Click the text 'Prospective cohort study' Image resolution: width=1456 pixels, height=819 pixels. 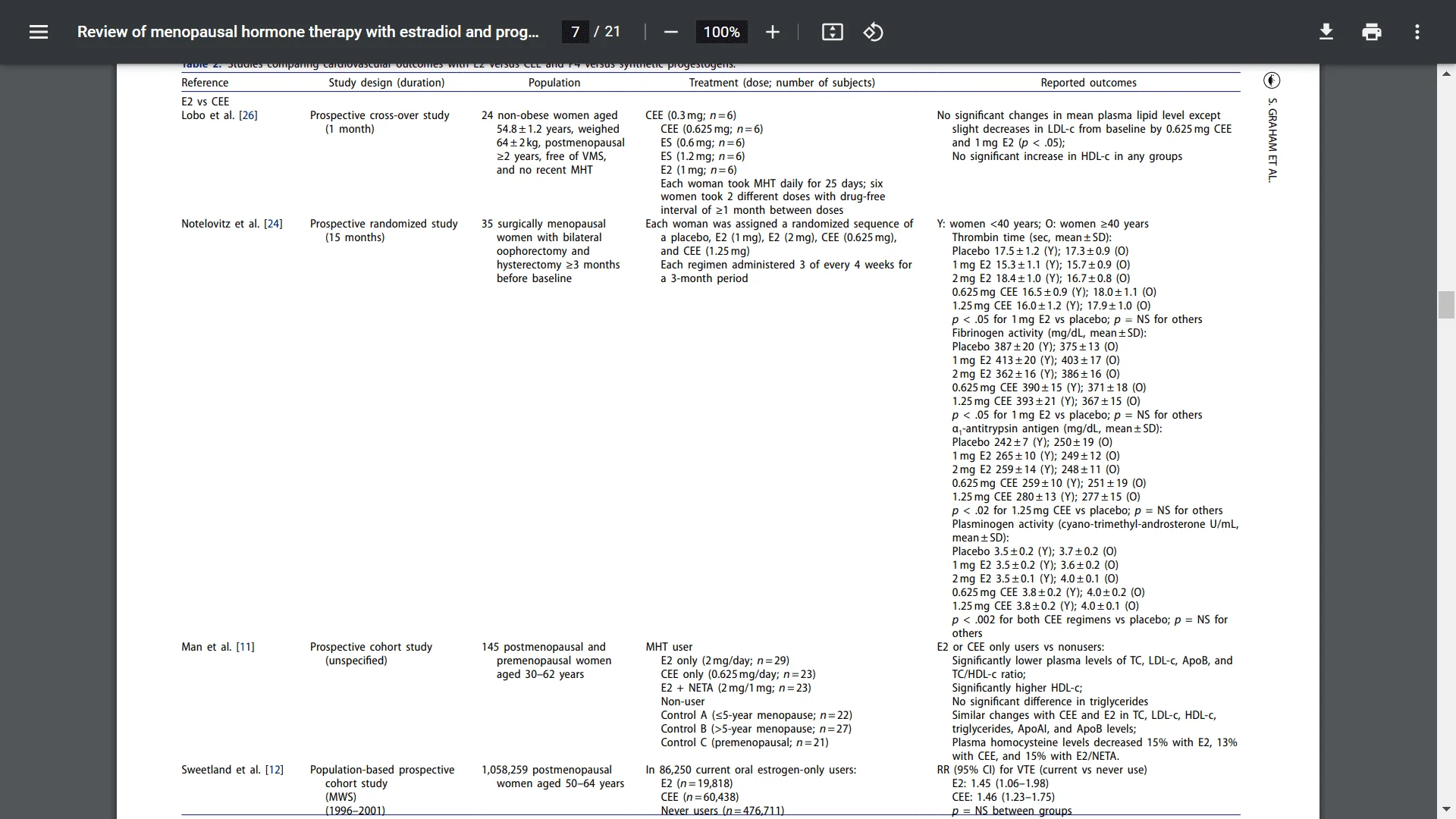371,647
